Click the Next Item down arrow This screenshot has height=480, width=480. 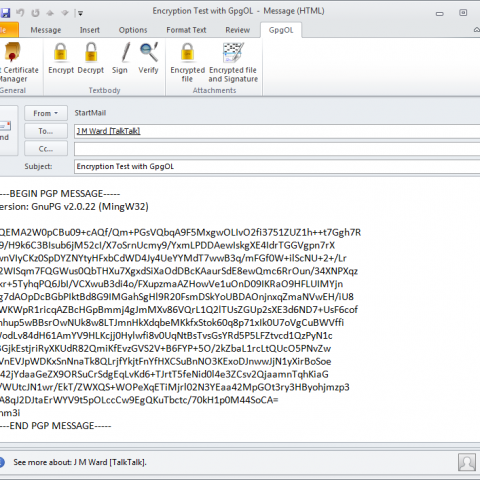click(65, 13)
